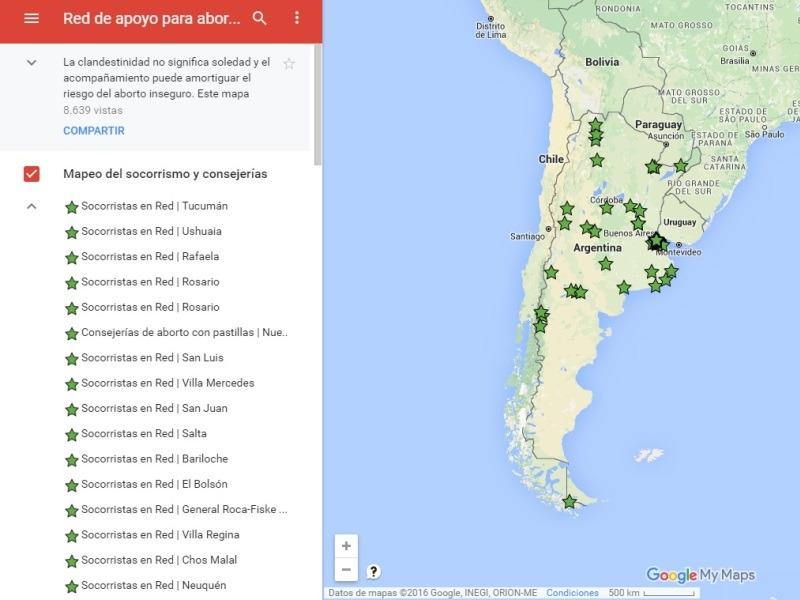800x600 pixels.
Task: Click the Google My Maps logo
Action: coord(700,575)
